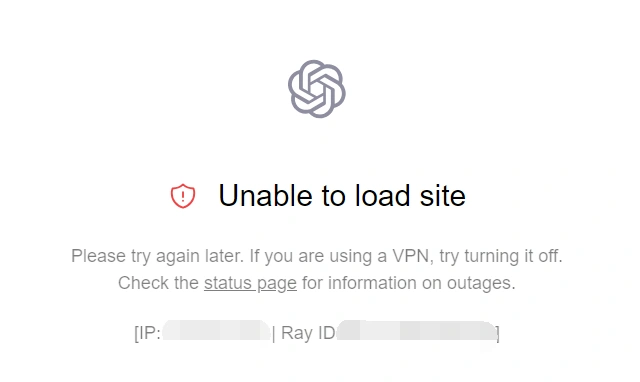Viewport: 640px width, 382px height.
Task: Open the status page link
Action: (x=250, y=283)
